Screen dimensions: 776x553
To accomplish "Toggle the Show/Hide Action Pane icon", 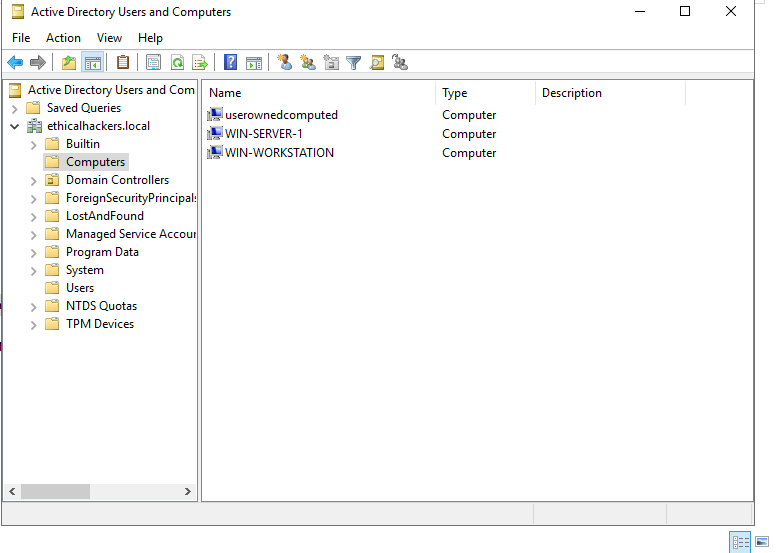I will coord(254,62).
